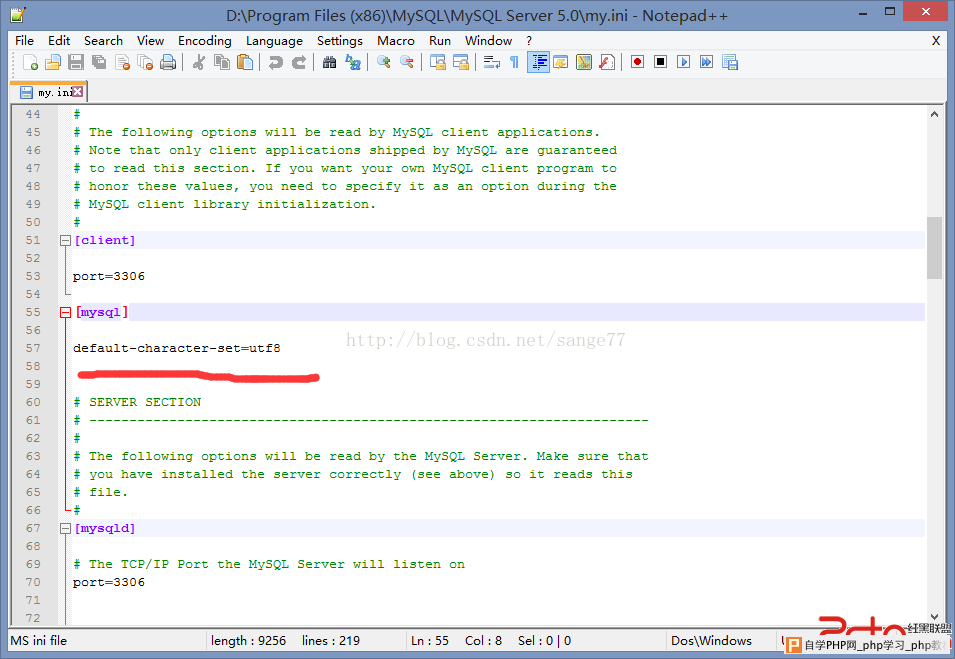Screen dimensions: 955x659
Task: Open the File menu
Action: (x=24, y=41)
